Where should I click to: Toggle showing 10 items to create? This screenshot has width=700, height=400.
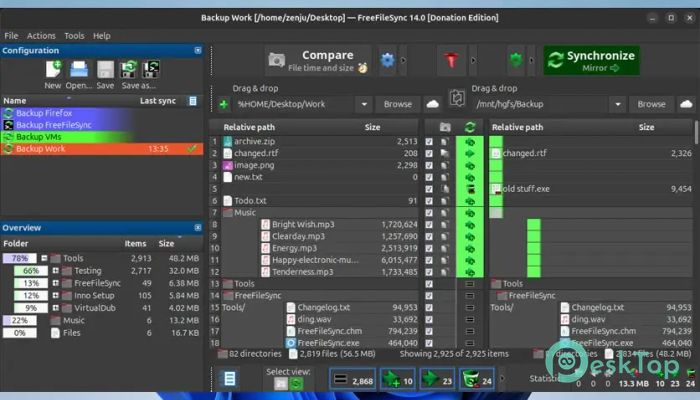point(397,379)
